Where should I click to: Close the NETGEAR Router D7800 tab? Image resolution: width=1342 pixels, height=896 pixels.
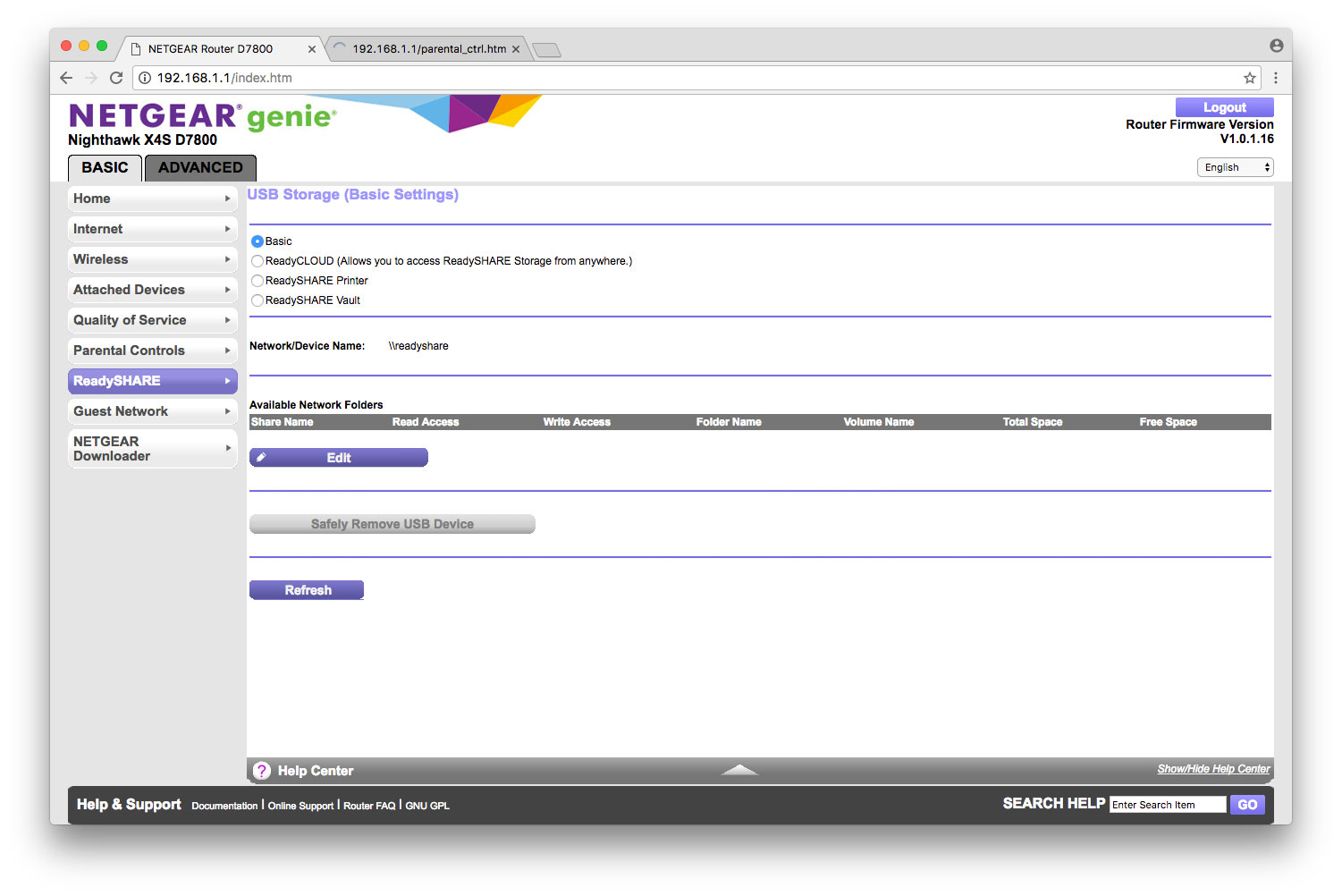click(x=312, y=49)
